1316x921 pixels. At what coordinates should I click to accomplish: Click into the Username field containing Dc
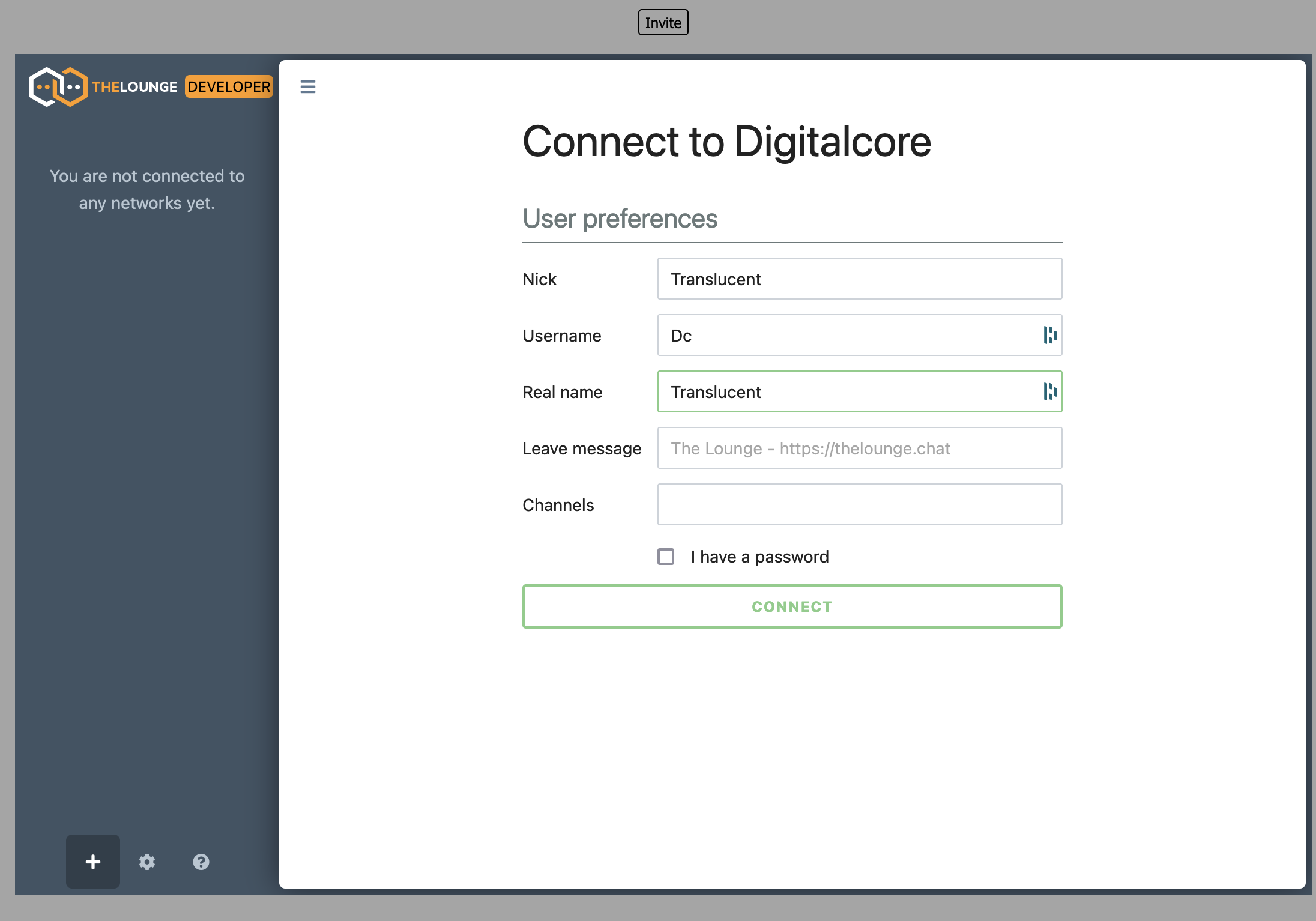click(847, 336)
